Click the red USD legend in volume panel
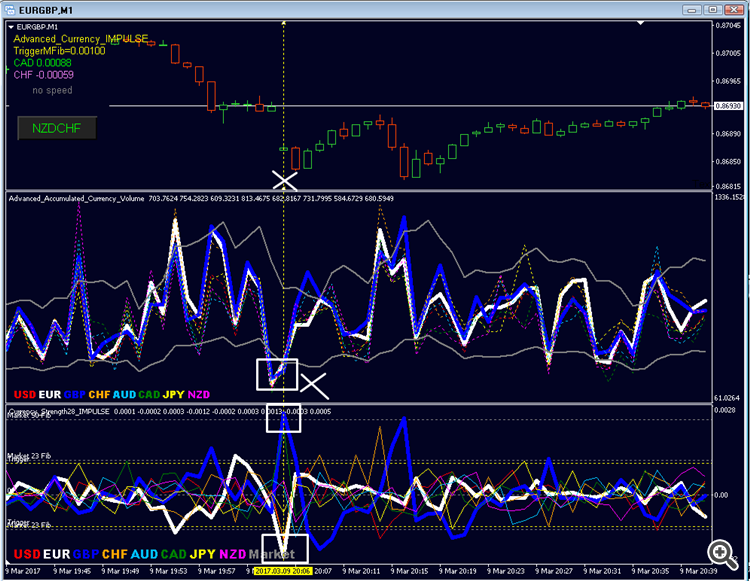The width and height of the screenshot is (750, 581). (25, 395)
